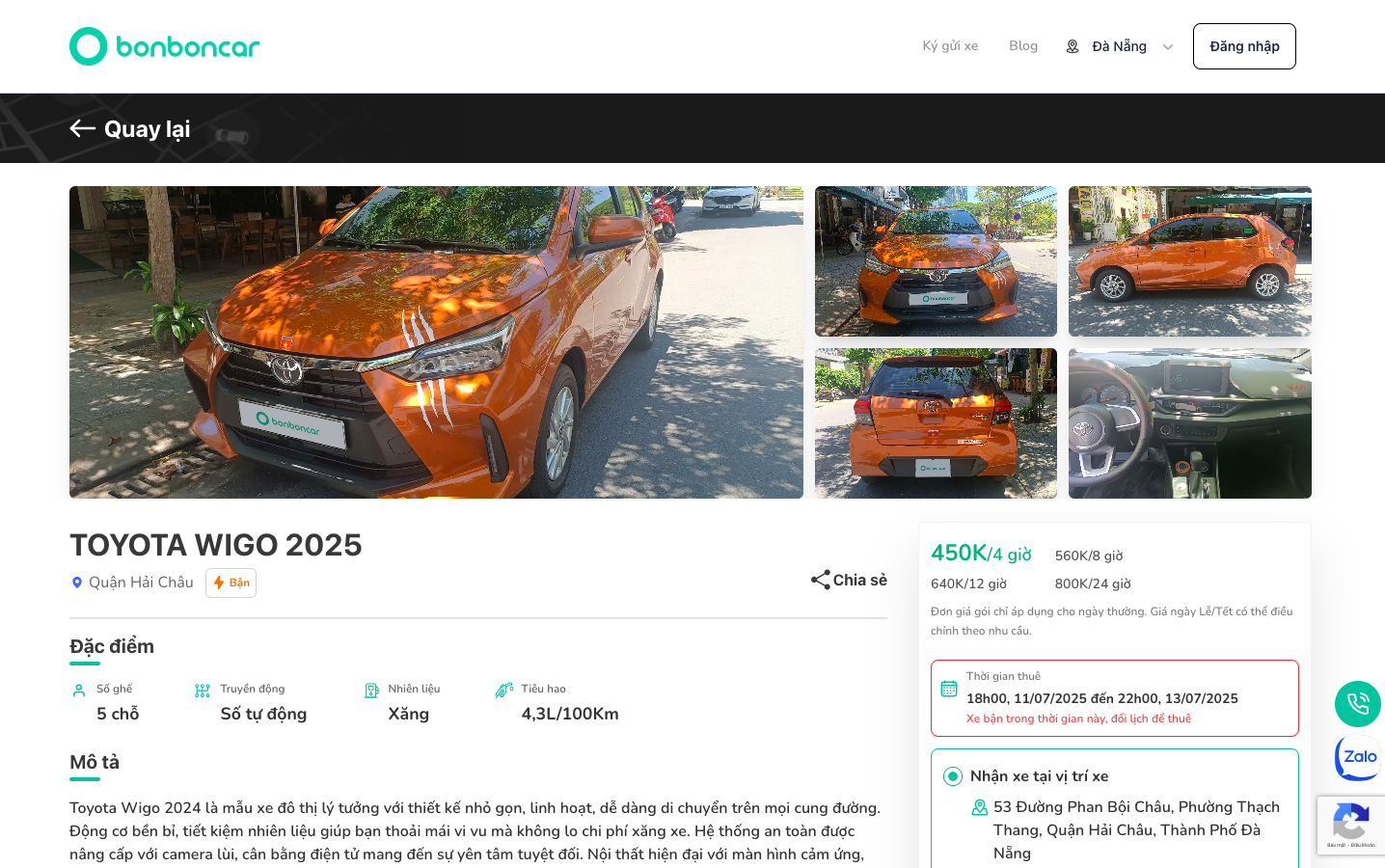Open the Blog link

point(1023,45)
